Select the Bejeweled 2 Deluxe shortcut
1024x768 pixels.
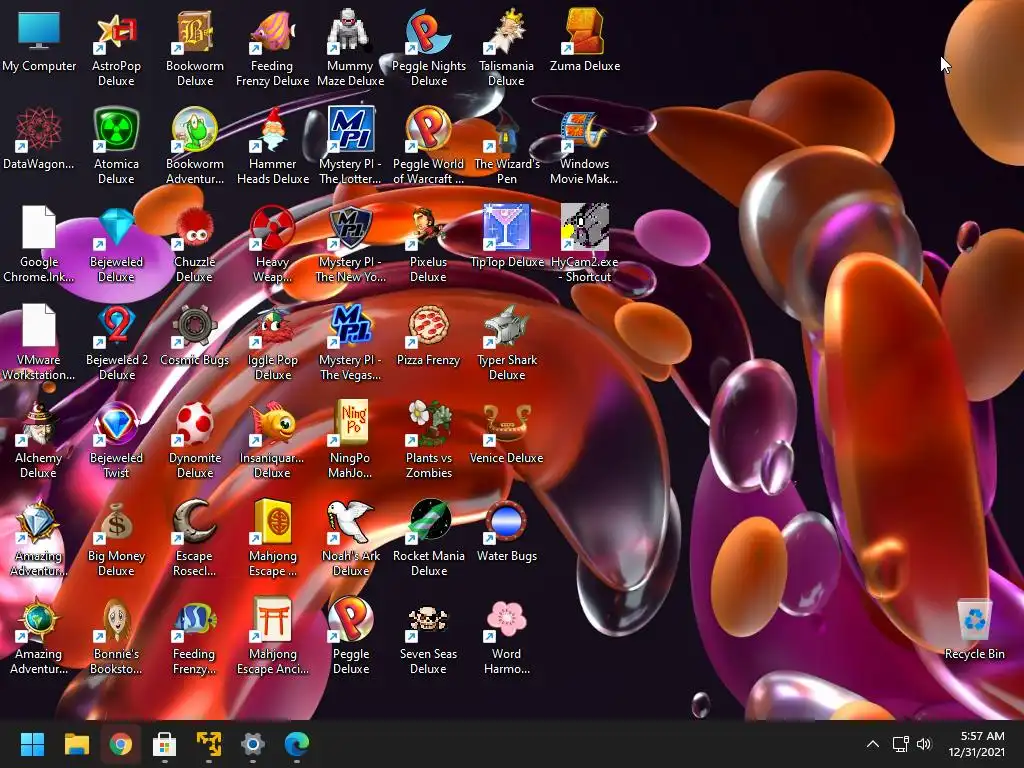click(116, 325)
